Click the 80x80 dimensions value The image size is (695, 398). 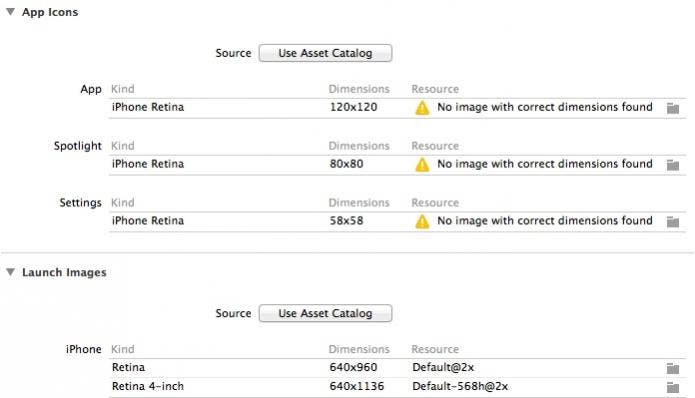pyautogui.click(x=346, y=164)
